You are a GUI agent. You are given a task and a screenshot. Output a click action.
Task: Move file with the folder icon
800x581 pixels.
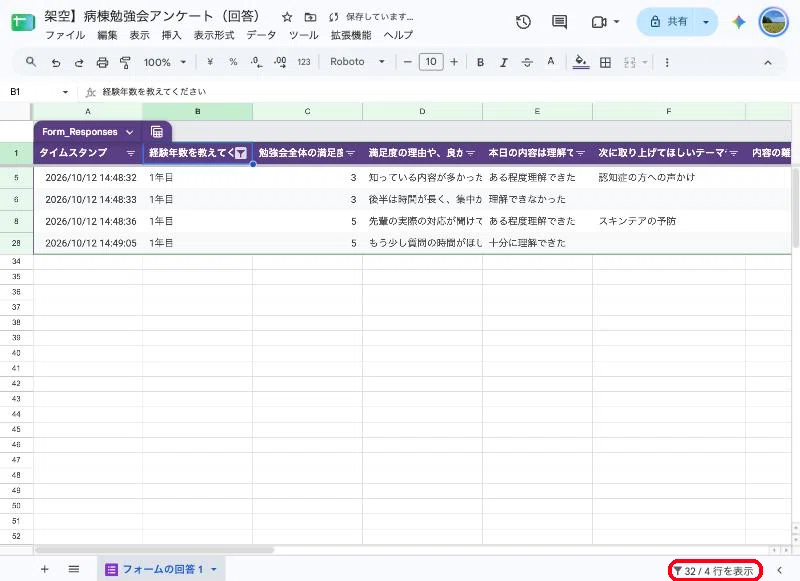[x=310, y=17]
